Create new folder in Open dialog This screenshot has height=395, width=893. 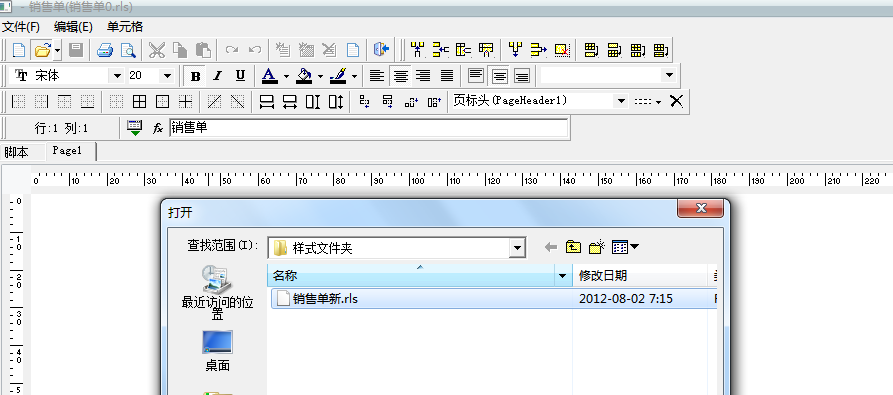(596, 246)
